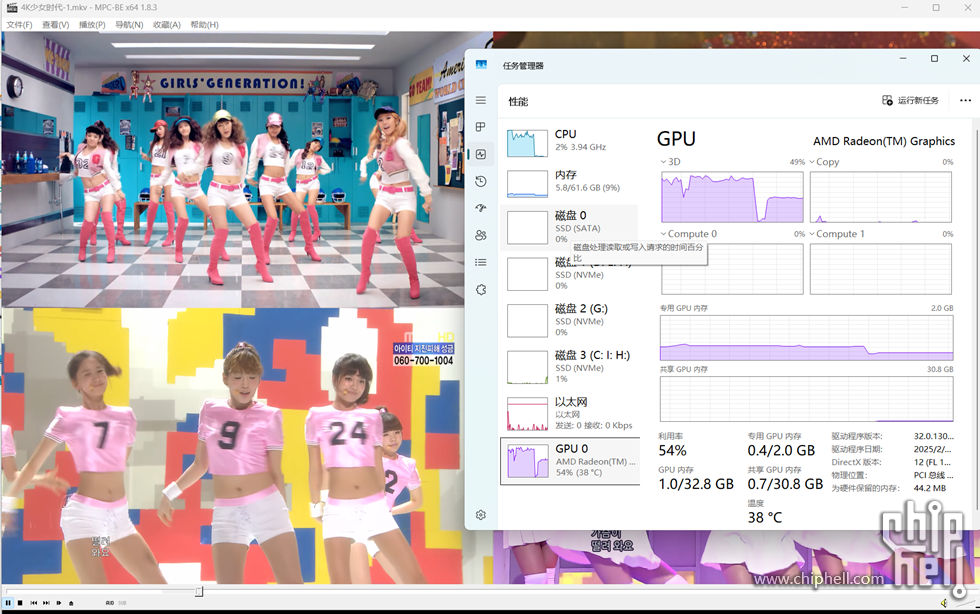This screenshot has width=980, height=614.
Task: Click the Task Manager title bar icon
Action: click(481, 65)
